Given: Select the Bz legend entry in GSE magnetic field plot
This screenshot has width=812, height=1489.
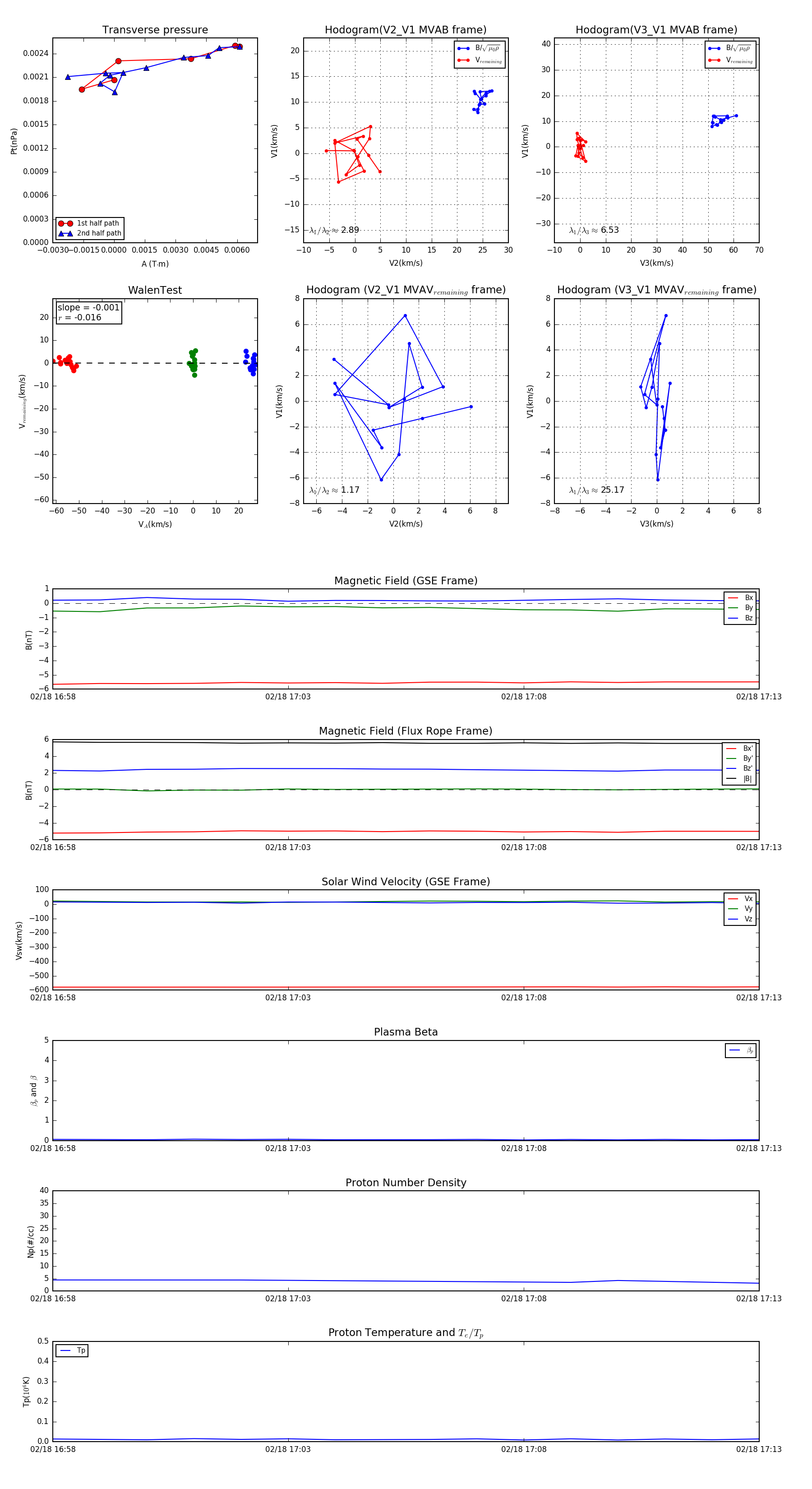Looking at the screenshot, I should pyautogui.click(x=740, y=618).
